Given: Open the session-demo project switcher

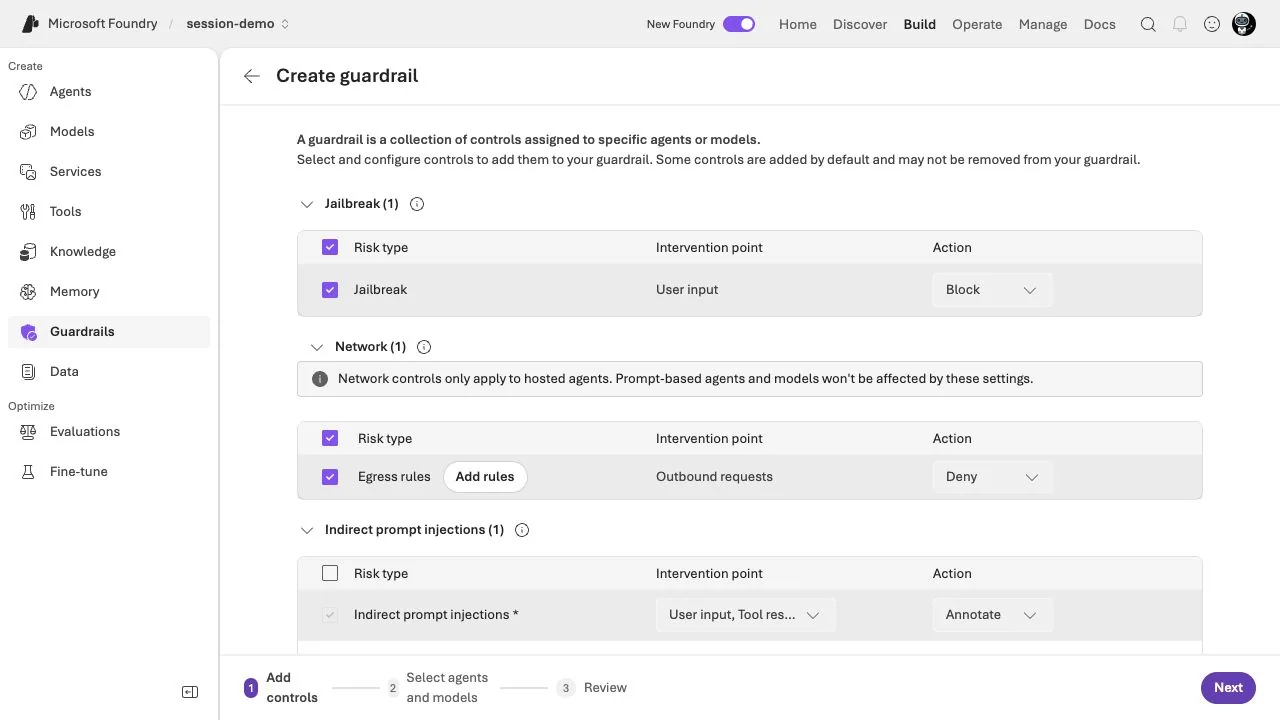Looking at the screenshot, I should (x=238, y=24).
